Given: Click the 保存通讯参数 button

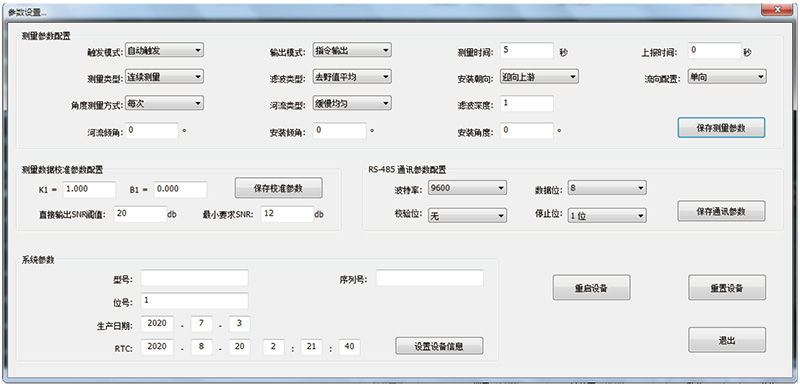Looking at the screenshot, I should click(721, 211).
